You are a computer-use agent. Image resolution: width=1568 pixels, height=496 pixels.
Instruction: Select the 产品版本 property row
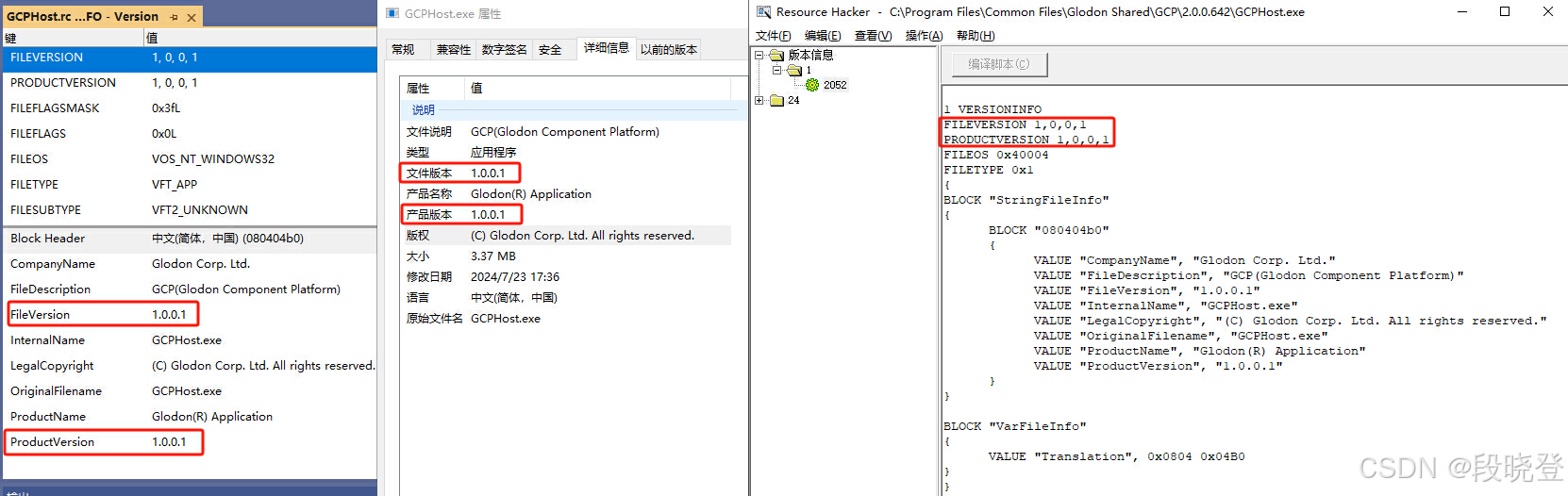tap(566, 215)
